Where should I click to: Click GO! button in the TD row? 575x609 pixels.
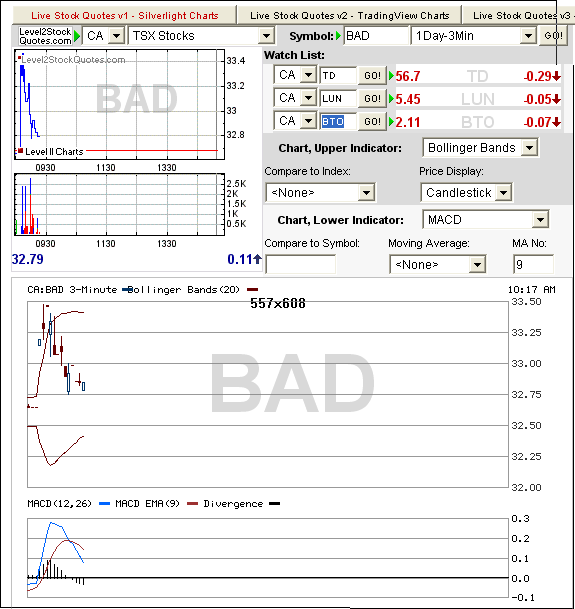coord(372,75)
